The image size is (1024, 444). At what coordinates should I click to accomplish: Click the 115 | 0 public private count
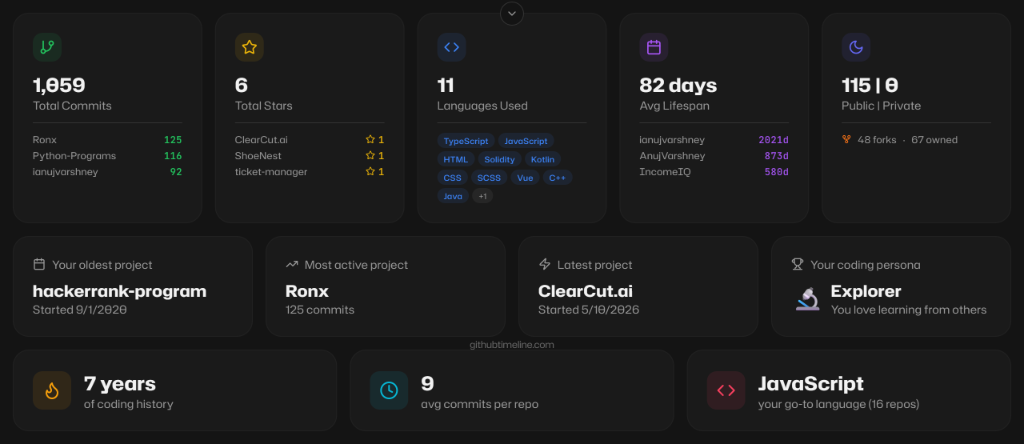point(869,86)
